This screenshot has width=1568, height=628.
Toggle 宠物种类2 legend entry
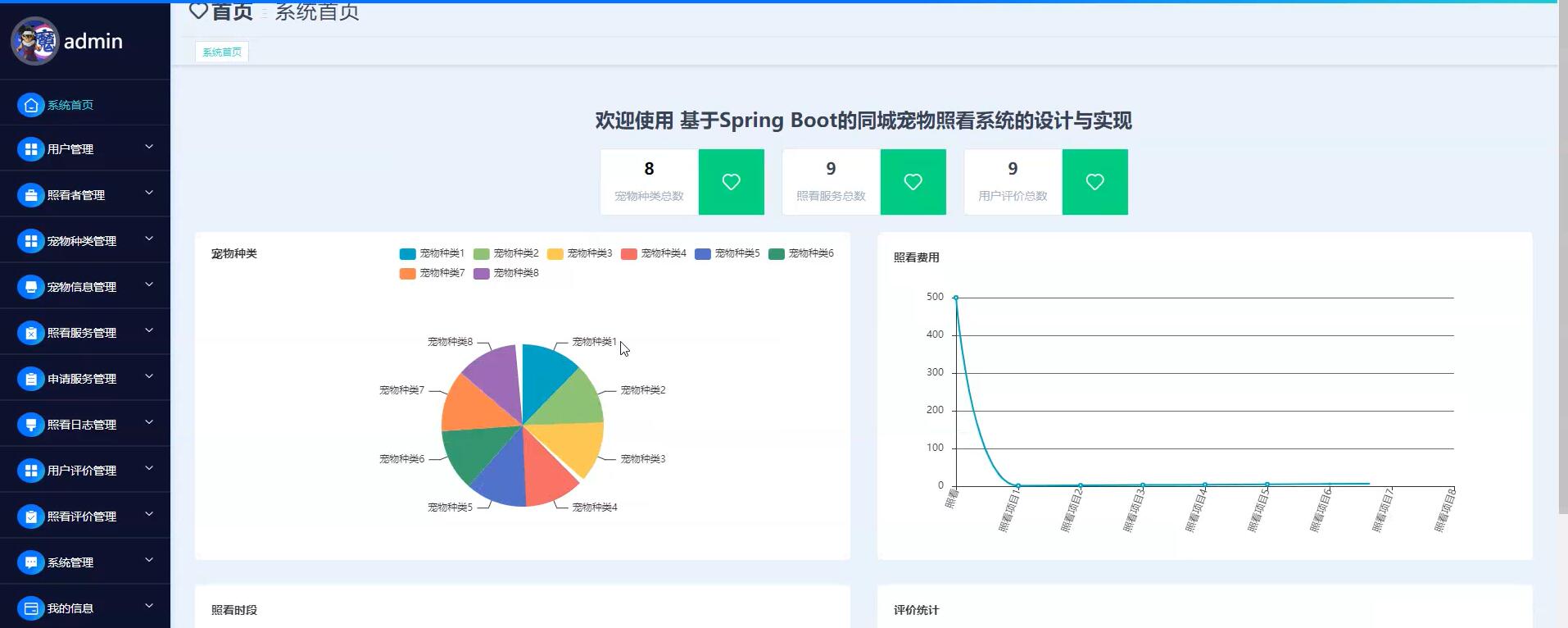505,253
